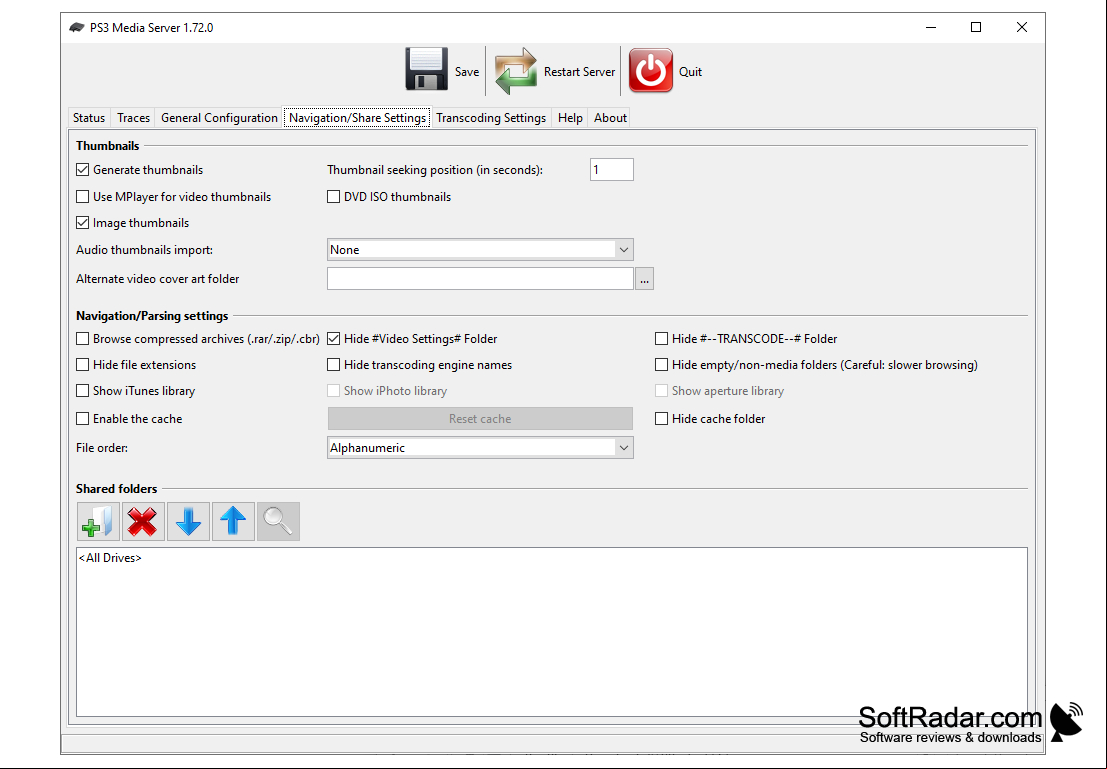The image size is (1107, 769).
Task: Select Navigation/Share Settings tab
Action: click(x=357, y=117)
